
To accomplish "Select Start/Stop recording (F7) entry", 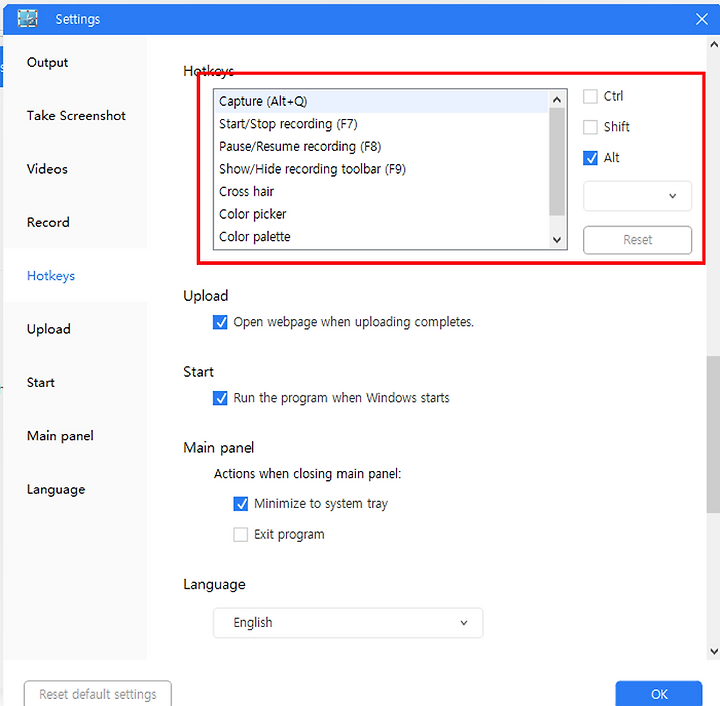I will pos(381,124).
